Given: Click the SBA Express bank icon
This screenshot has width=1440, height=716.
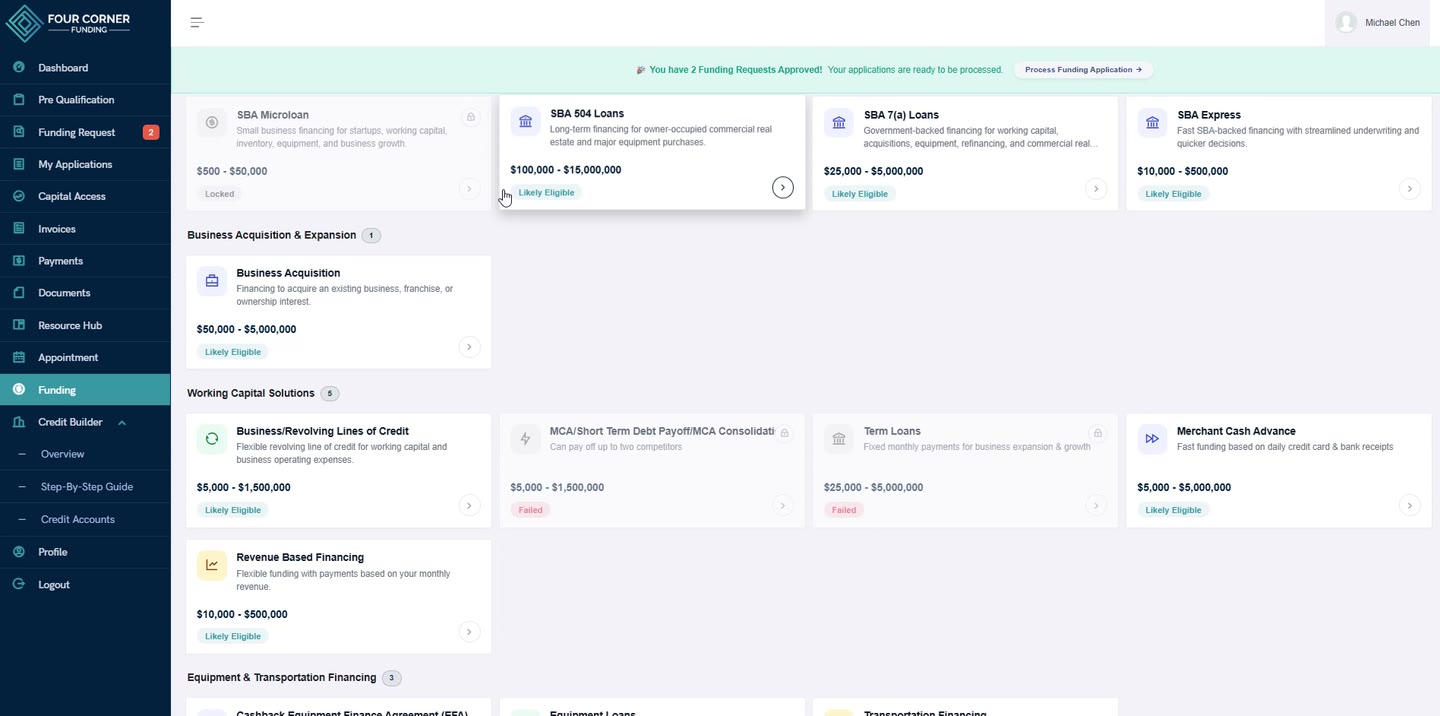Looking at the screenshot, I should tap(1152, 123).
